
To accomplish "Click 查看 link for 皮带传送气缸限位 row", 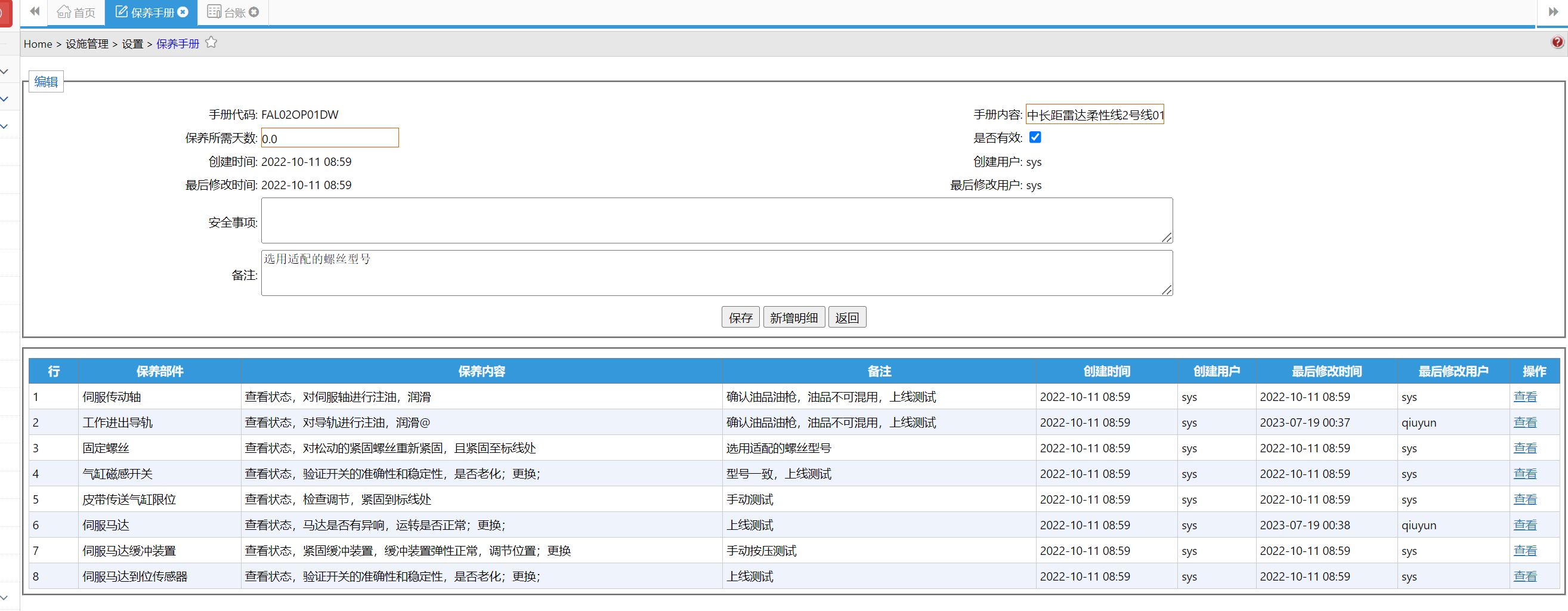I will 1525,499.
